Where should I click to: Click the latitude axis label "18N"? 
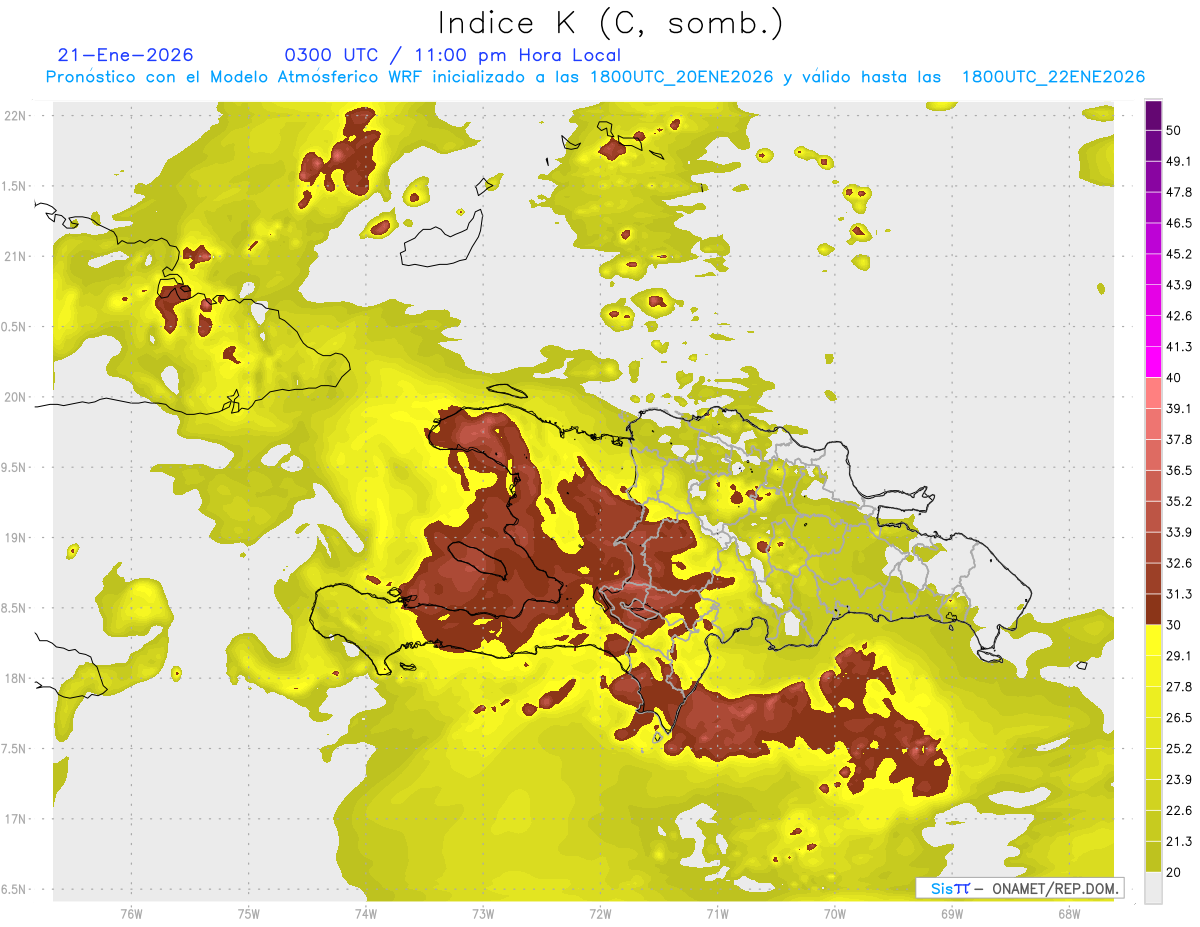click(x=15, y=678)
